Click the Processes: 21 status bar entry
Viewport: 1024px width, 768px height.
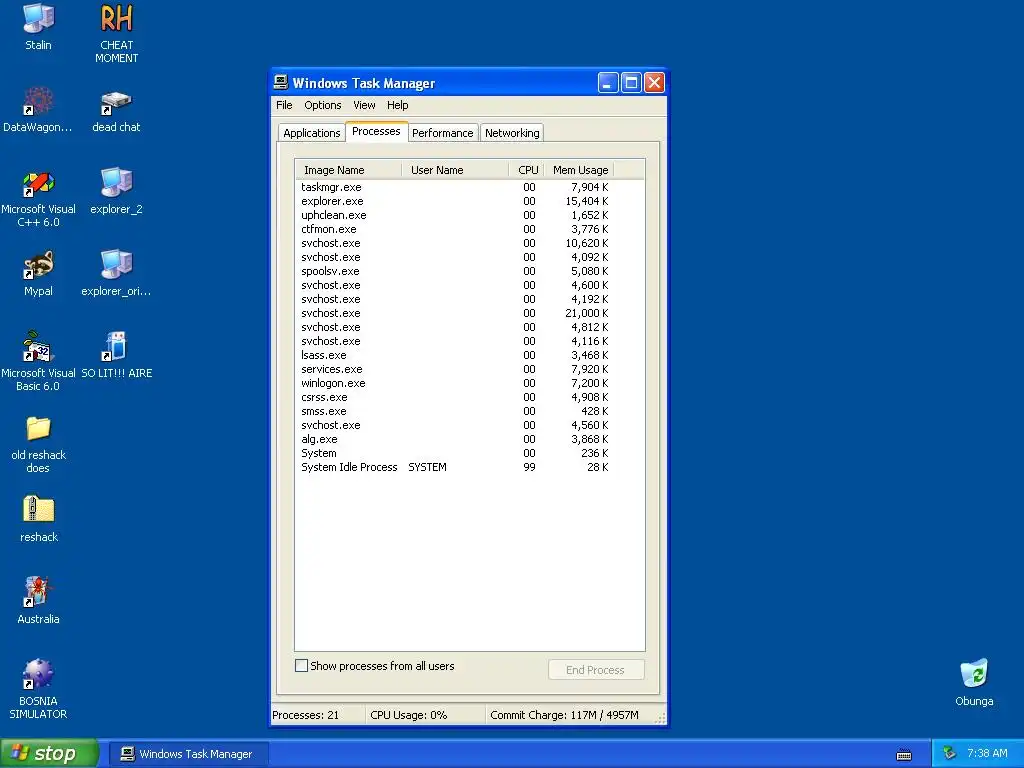[x=317, y=715]
